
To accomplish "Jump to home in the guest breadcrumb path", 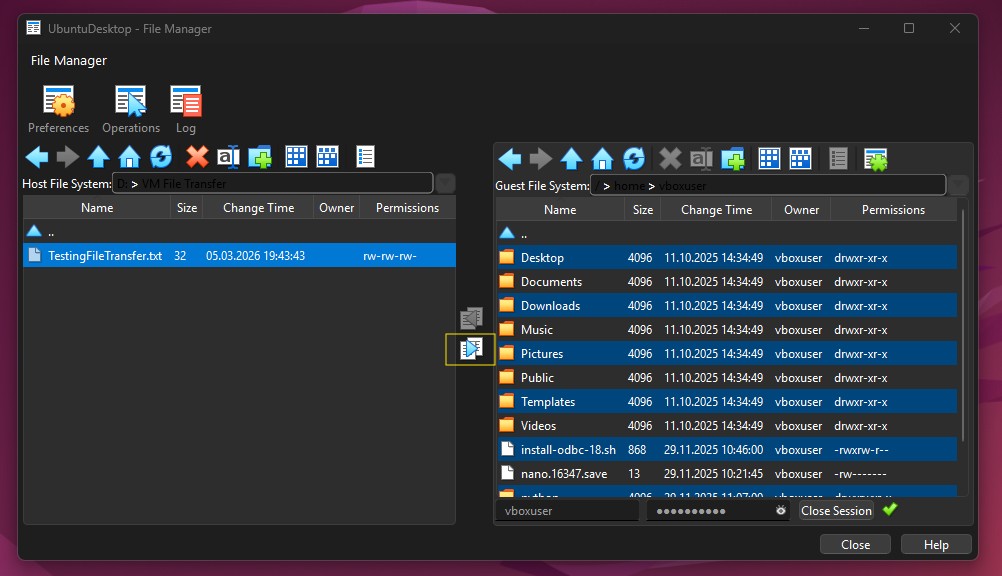I will click(628, 185).
